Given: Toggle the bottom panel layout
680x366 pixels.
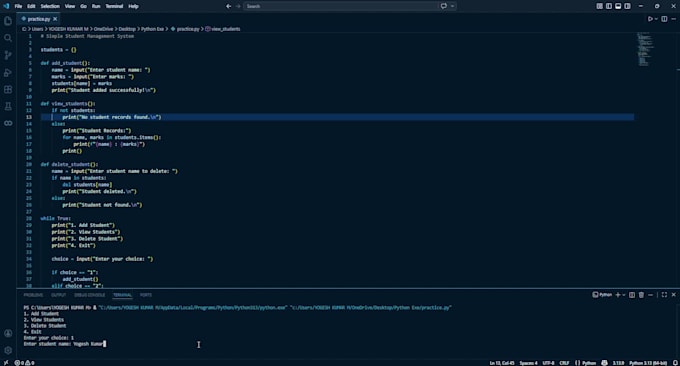Looking at the screenshot, I should pos(618,6).
